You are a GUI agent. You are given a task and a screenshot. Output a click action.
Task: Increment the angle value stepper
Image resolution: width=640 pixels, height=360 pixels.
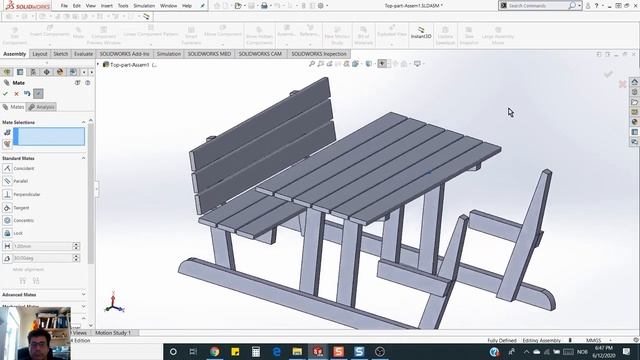76,256
